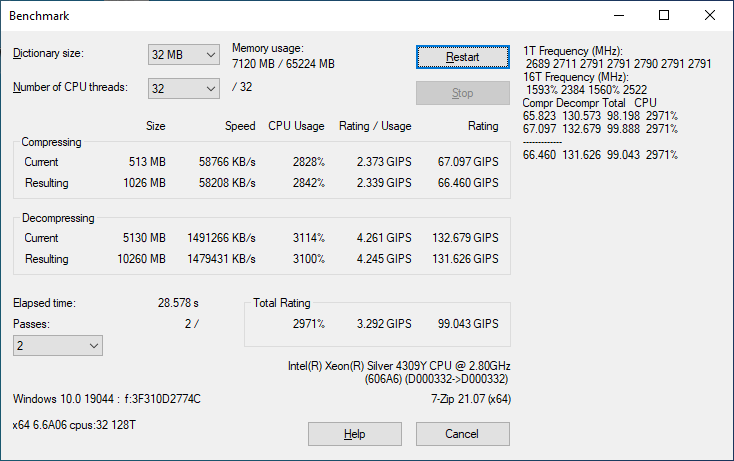Cancel the benchmark dialog
734x461 pixels.
pos(462,434)
